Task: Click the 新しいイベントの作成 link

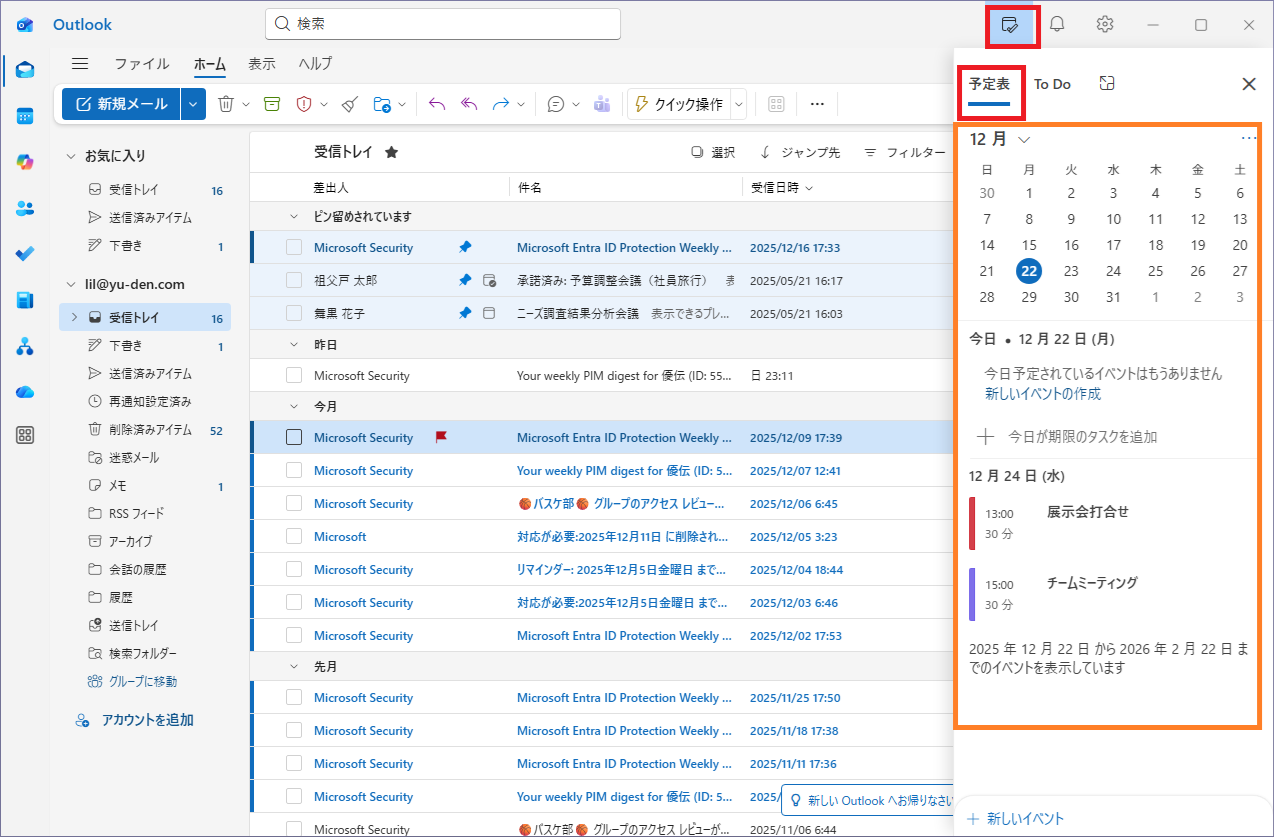Action: click(1043, 394)
